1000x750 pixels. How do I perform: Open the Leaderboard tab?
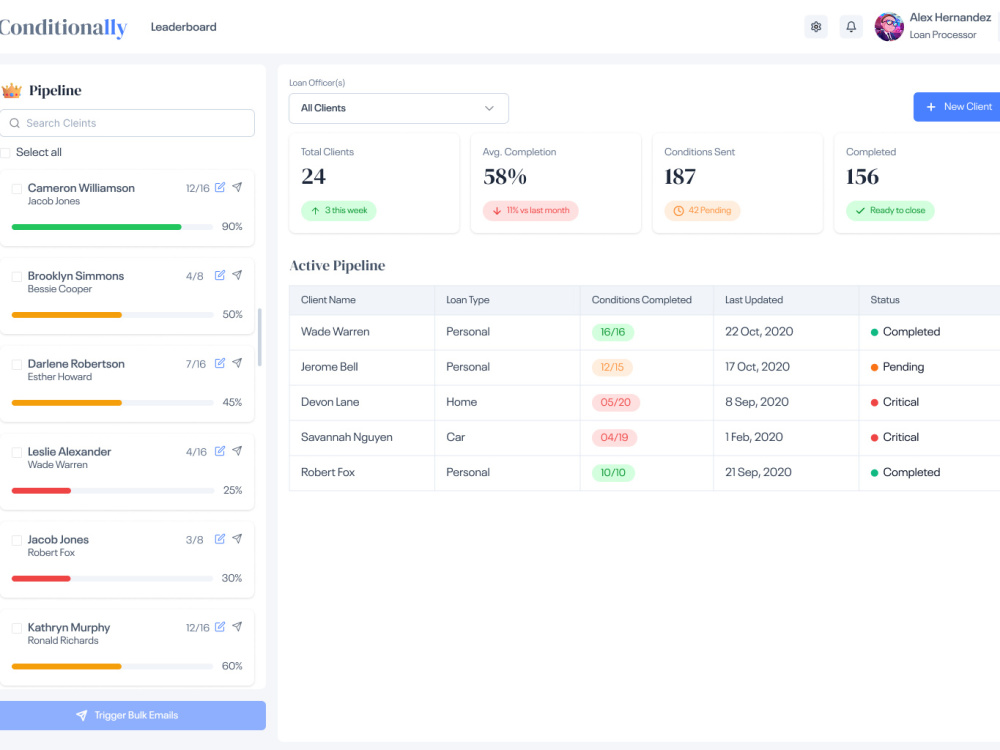(184, 27)
